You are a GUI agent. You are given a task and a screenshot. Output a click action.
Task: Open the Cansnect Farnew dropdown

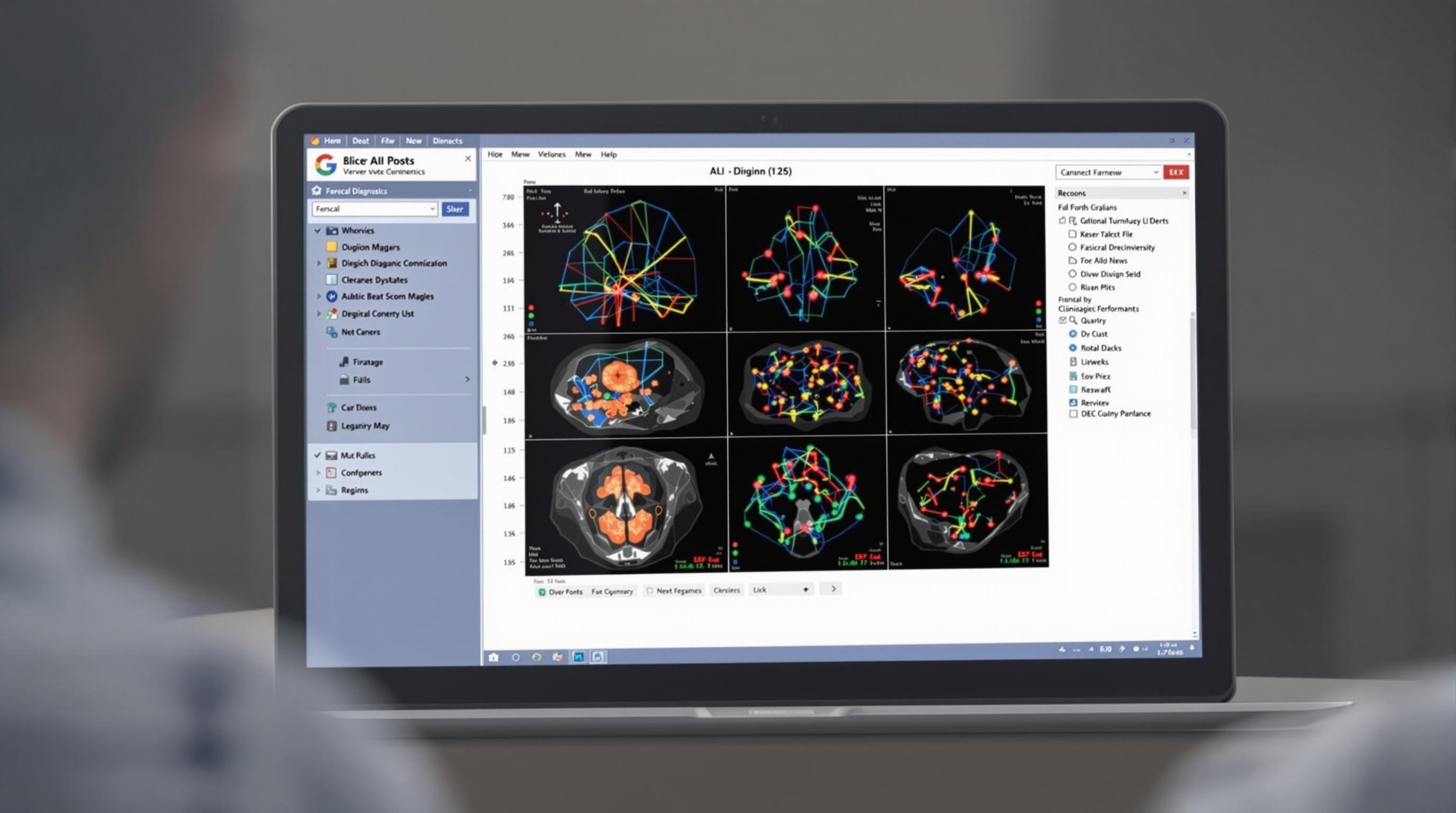(x=1108, y=173)
